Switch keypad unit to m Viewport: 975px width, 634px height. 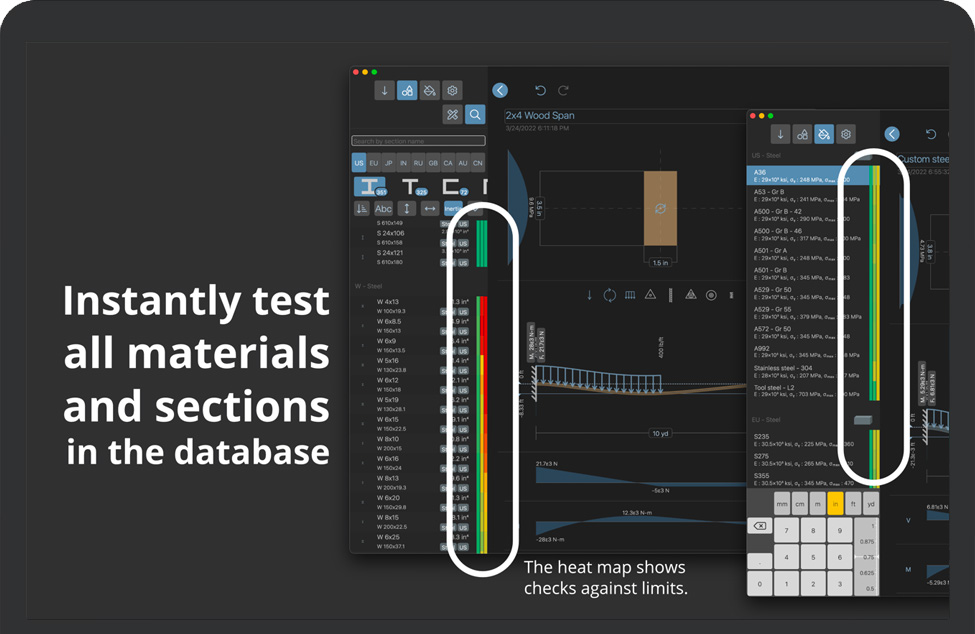click(x=818, y=504)
